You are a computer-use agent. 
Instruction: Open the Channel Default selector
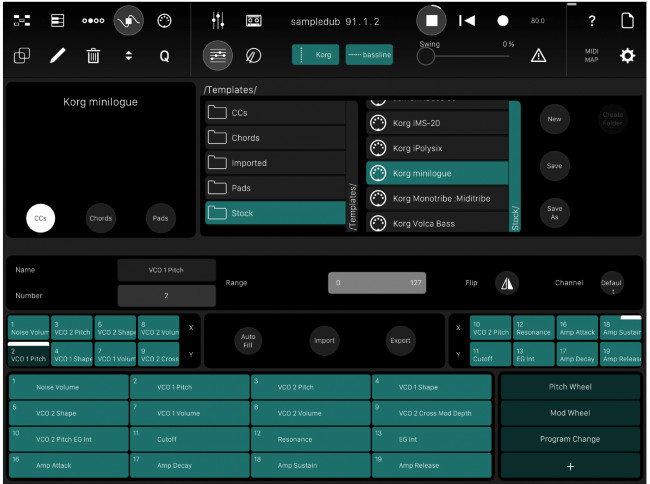click(611, 283)
